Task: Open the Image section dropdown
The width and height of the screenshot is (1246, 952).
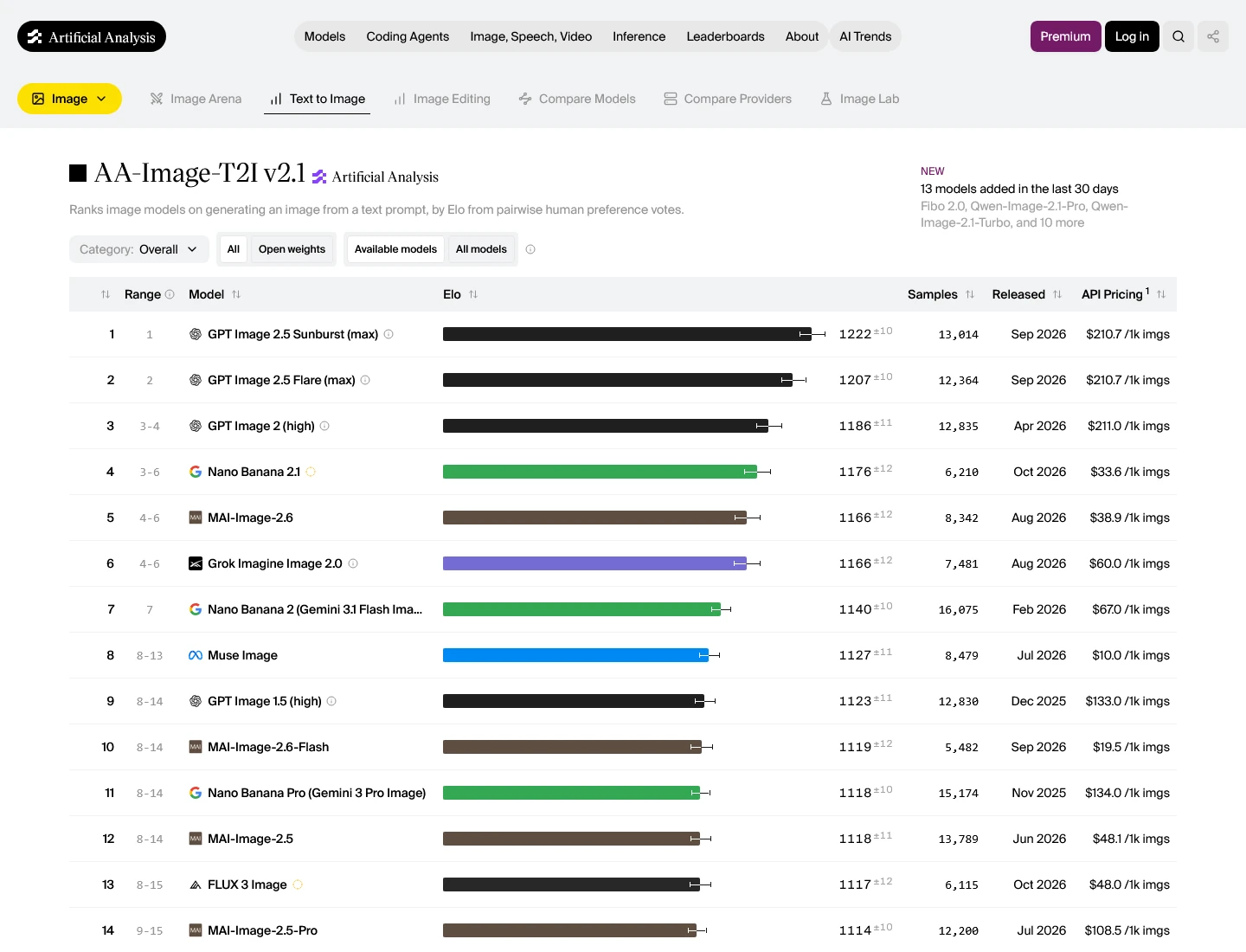Action: coord(69,99)
